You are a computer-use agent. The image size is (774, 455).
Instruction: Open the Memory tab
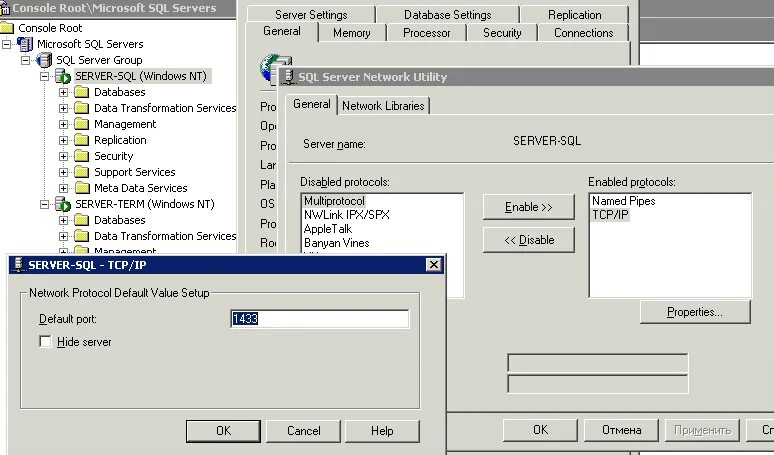pyautogui.click(x=351, y=33)
